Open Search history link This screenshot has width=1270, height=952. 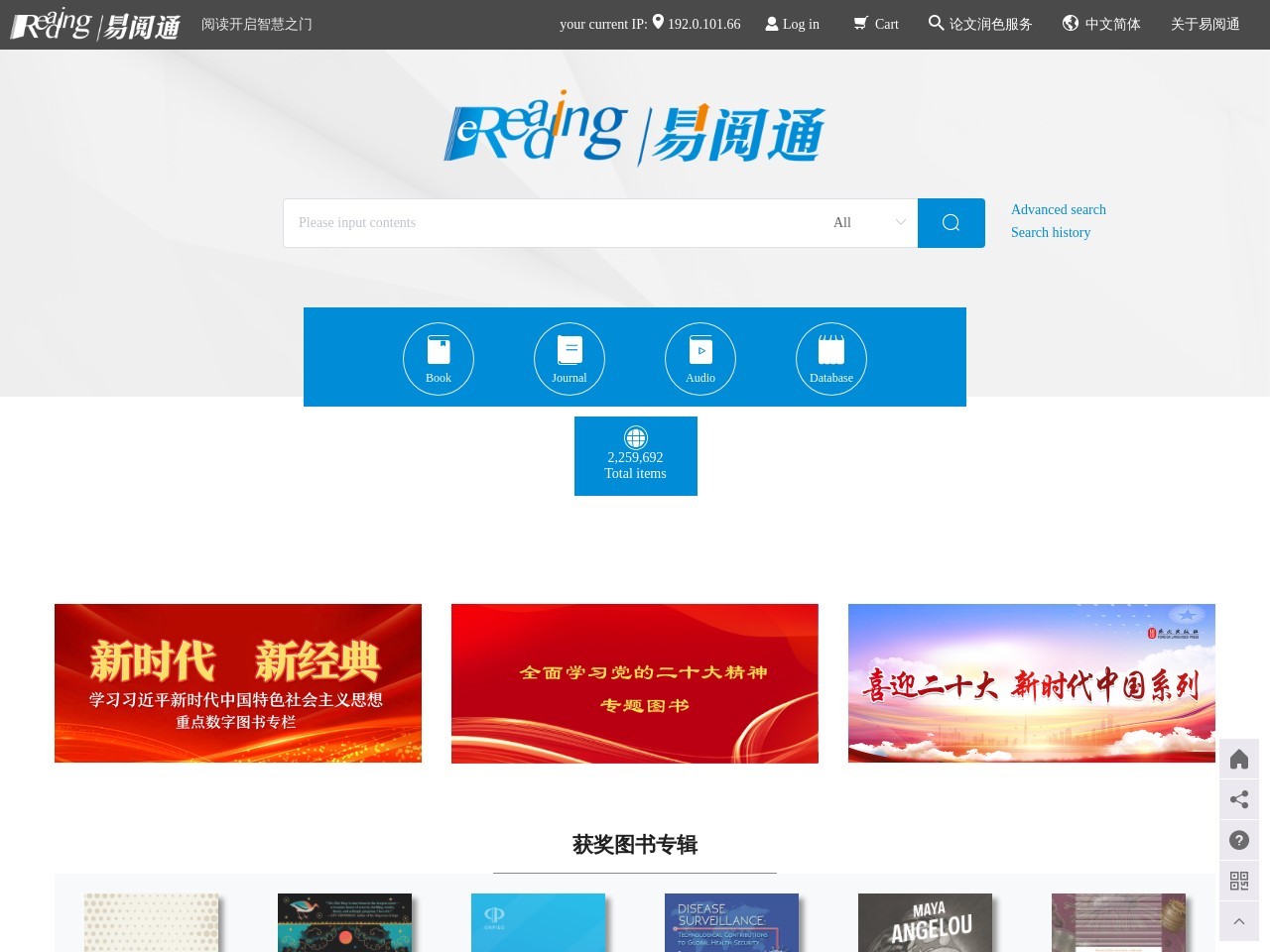pyautogui.click(x=1051, y=232)
